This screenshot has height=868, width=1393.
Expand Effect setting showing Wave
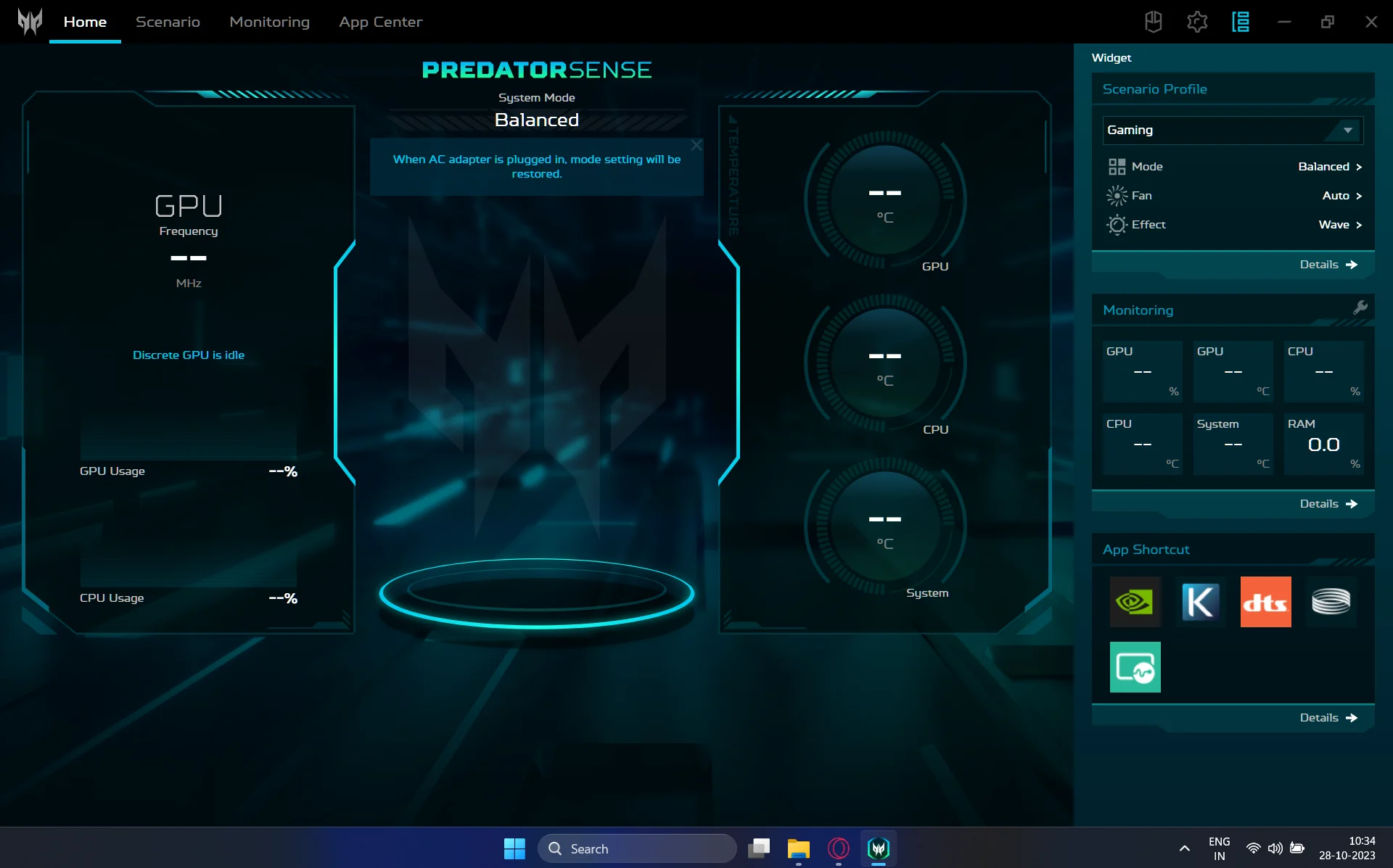coord(1341,225)
